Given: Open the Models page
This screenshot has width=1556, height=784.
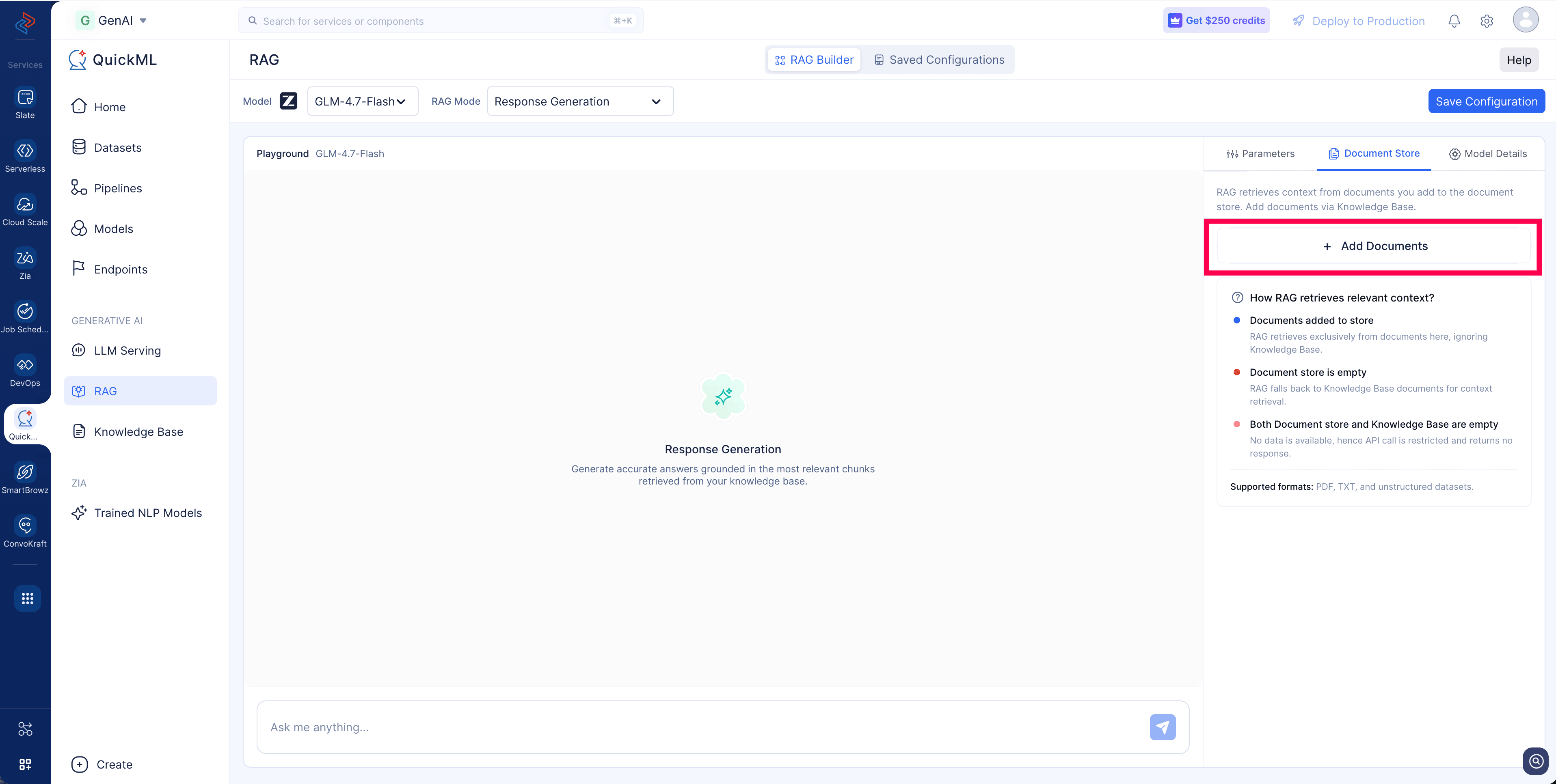Looking at the screenshot, I should pyautogui.click(x=140, y=229).
